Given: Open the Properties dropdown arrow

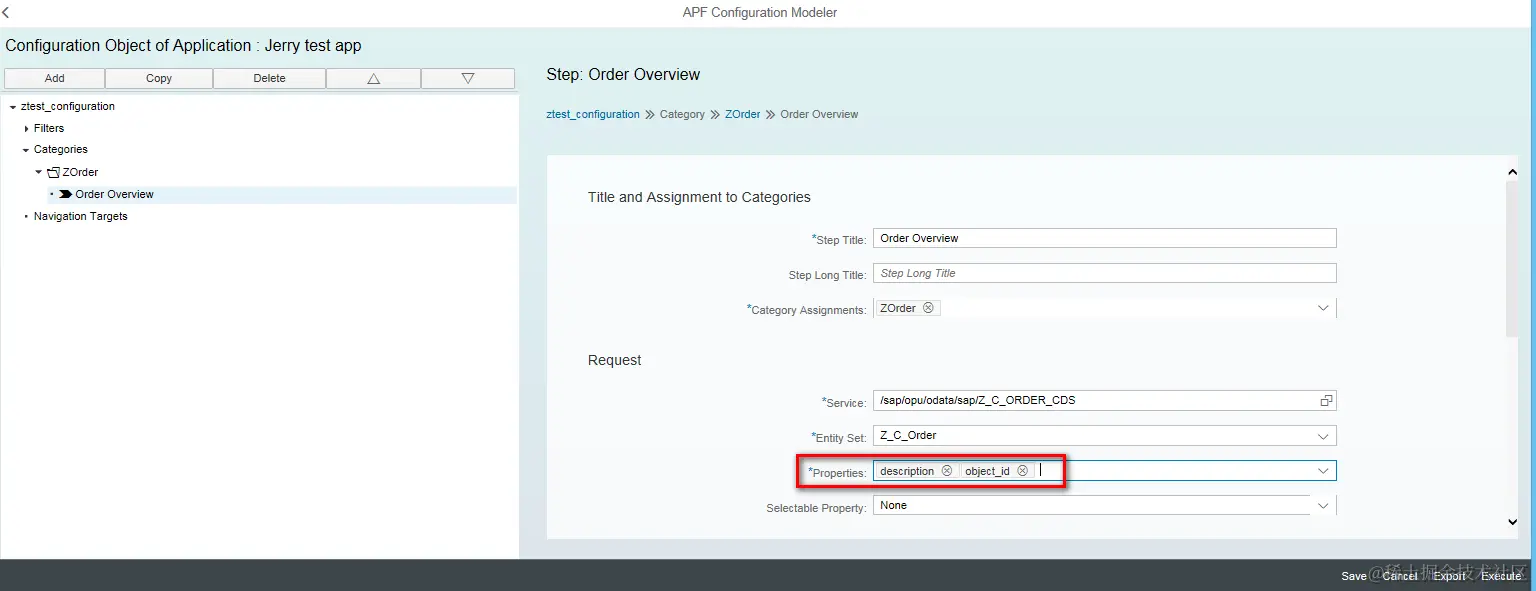Looking at the screenshot, I should pos(1323,471).
